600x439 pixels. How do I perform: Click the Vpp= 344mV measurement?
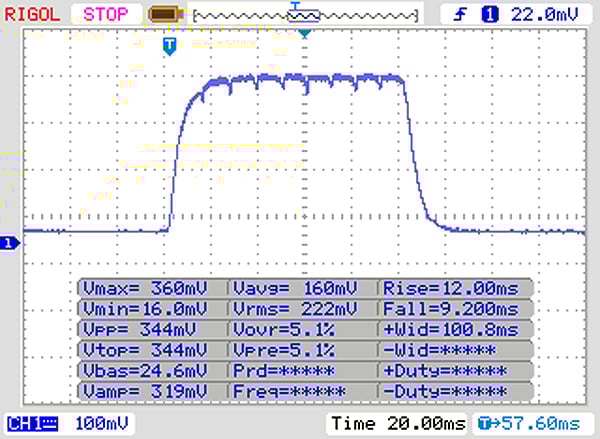point(140,329)
